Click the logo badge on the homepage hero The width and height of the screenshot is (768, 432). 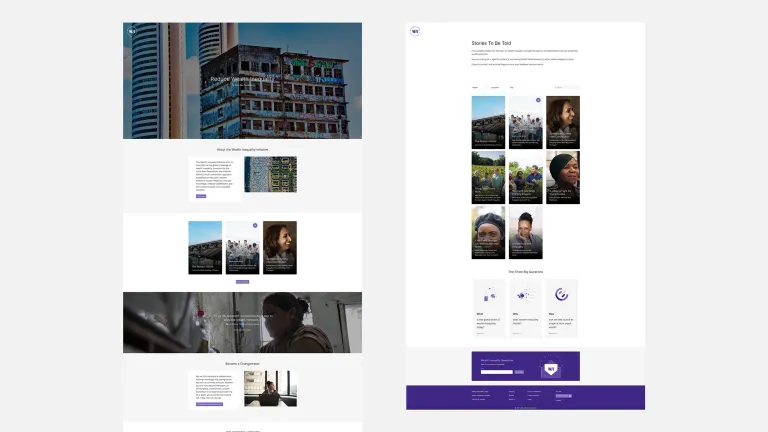point(132,31)
